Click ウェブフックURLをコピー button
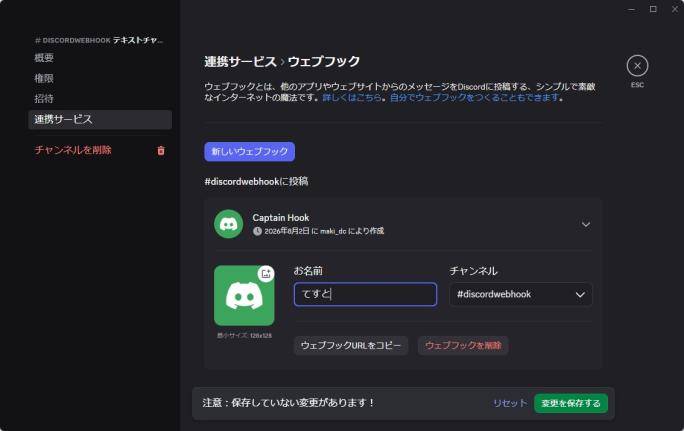 (351, 345)
